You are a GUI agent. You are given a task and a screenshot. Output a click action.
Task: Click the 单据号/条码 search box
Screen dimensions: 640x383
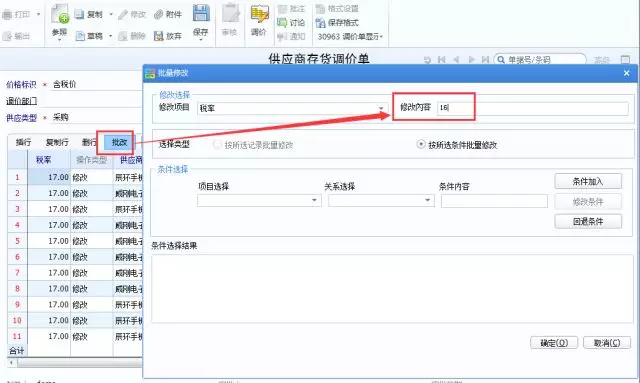pos(540,60)
